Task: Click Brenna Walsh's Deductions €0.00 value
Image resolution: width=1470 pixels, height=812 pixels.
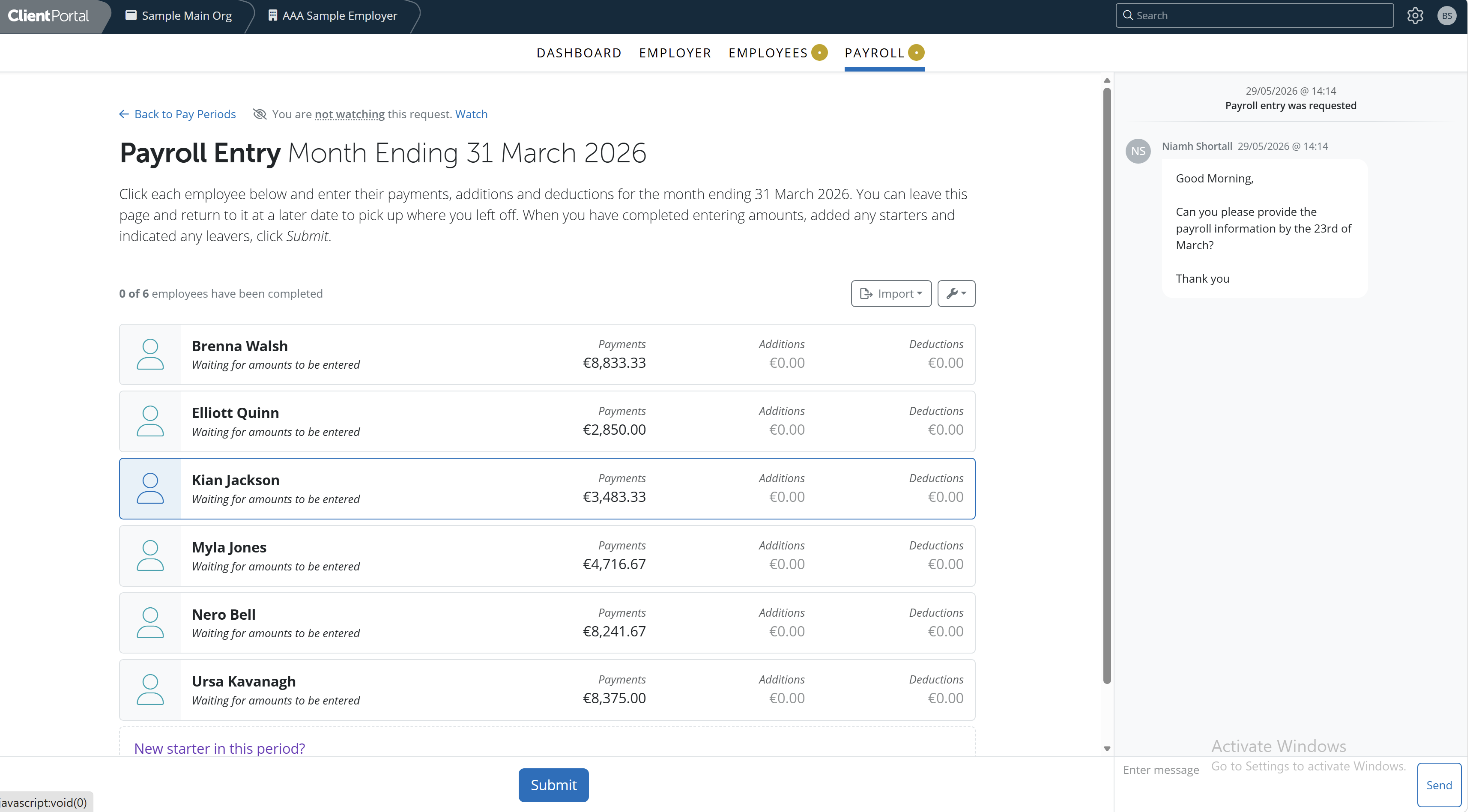Action: [945, 363]
